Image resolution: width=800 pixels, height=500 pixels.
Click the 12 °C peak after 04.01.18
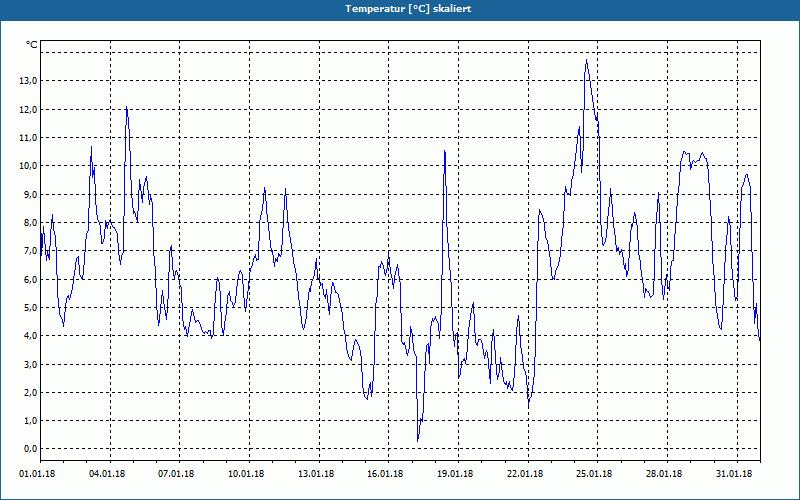pyautogui.click(x=127, y=107)
